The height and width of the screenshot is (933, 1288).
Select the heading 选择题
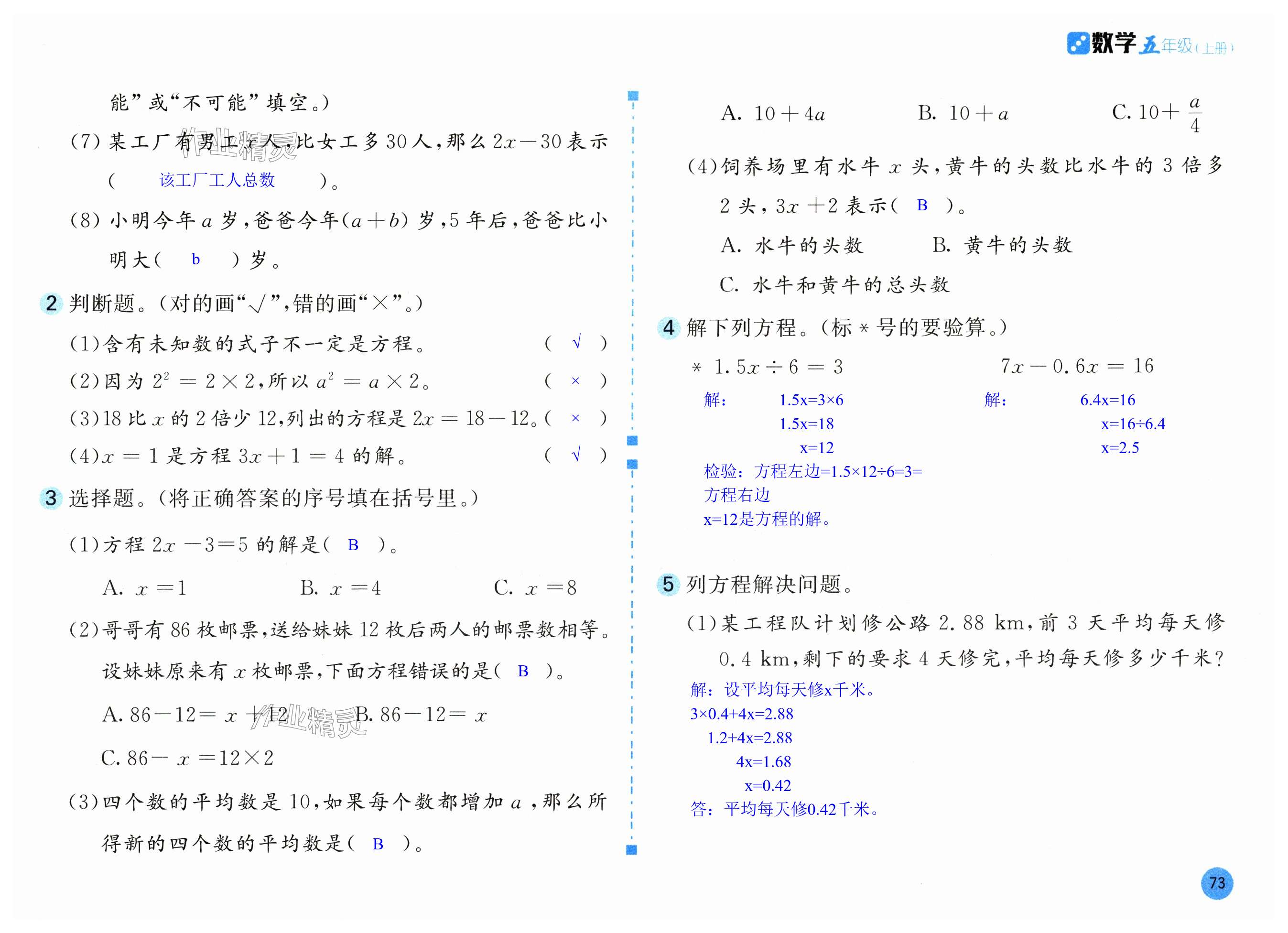102,498
